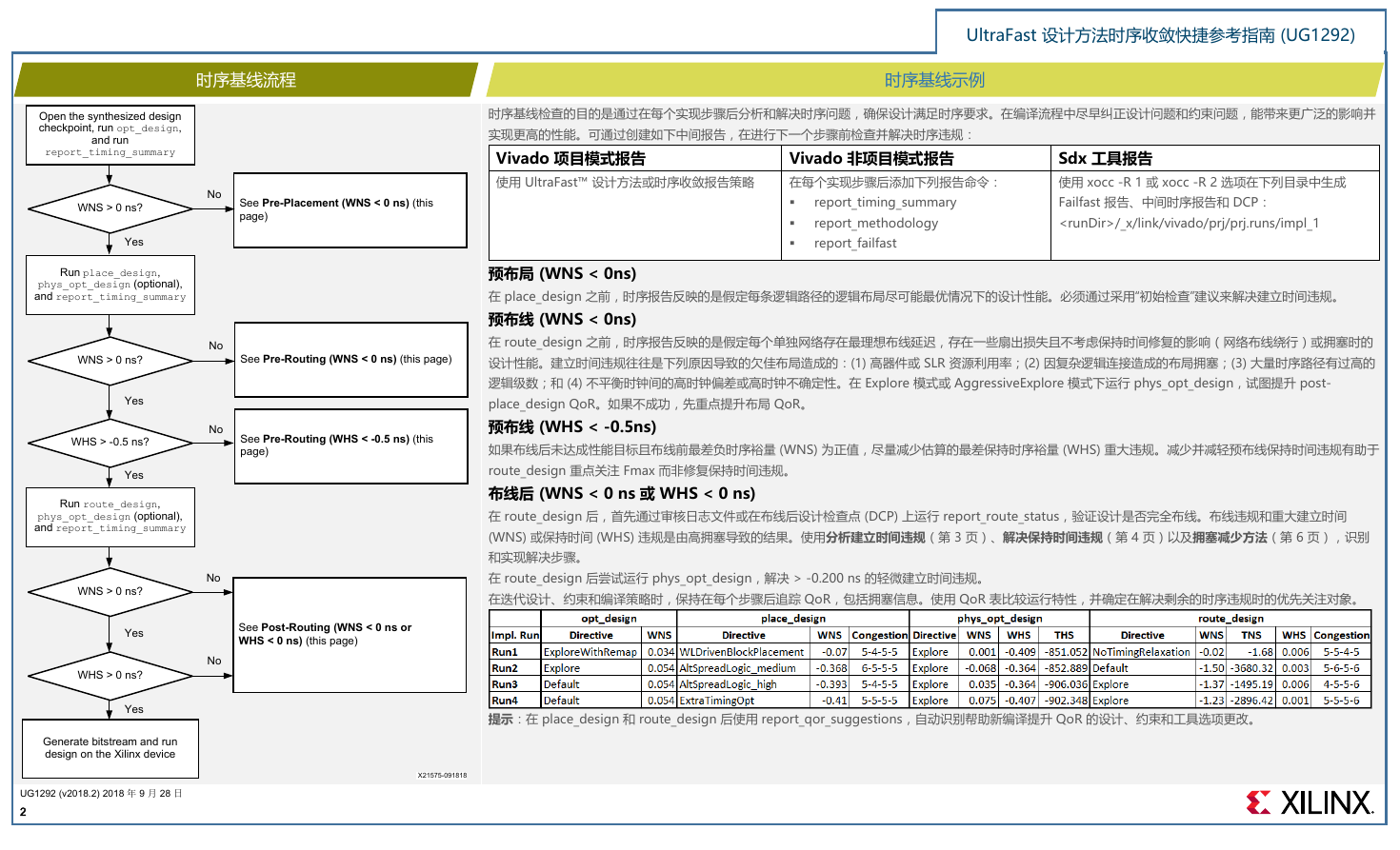Click the 'WHS > 0 ns?' decision diamond

click(x=110, y=675)
